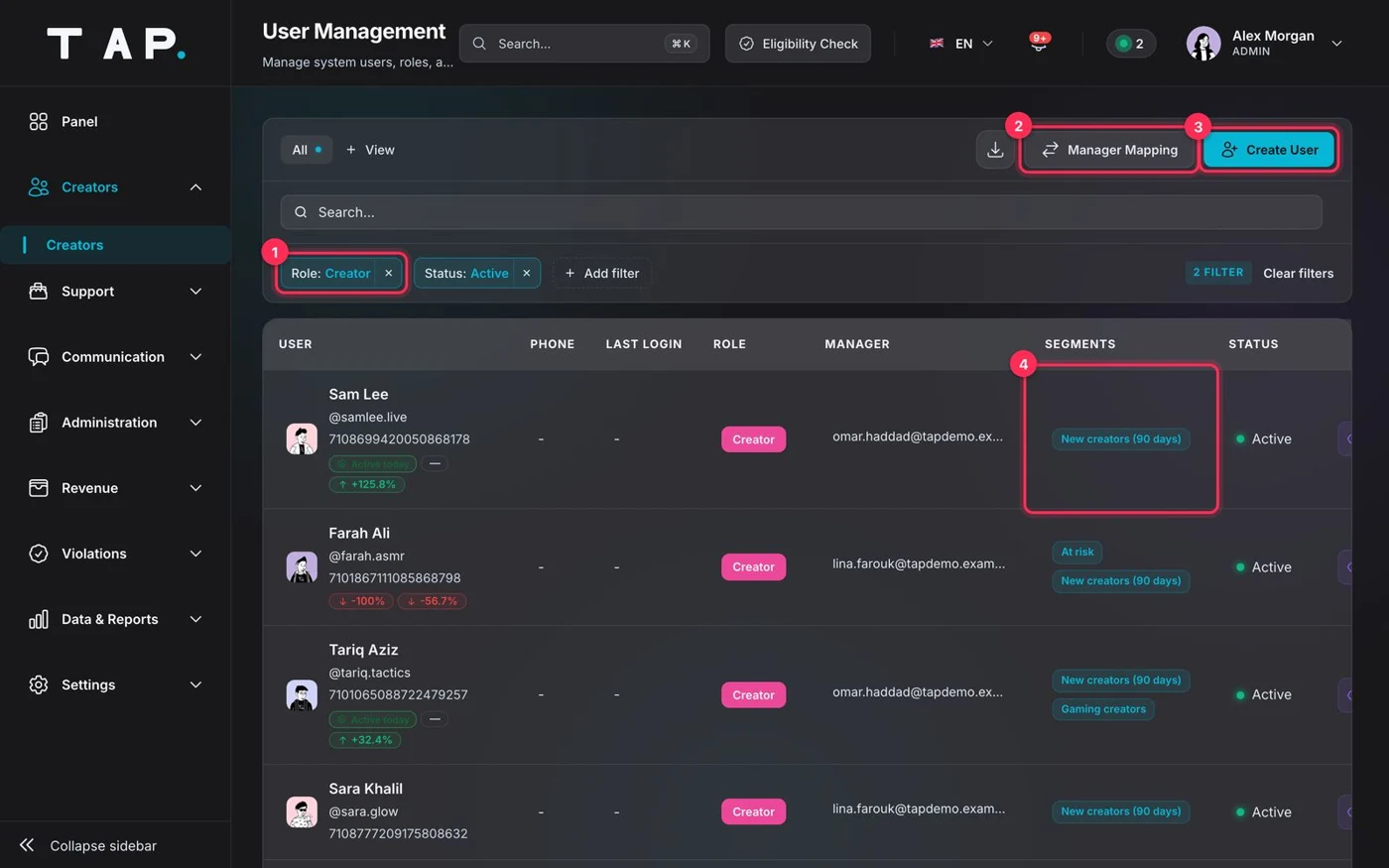Remove the Status: Active filter chip
The height and width of the screenshot is (868, 1389).
[527, 274]
